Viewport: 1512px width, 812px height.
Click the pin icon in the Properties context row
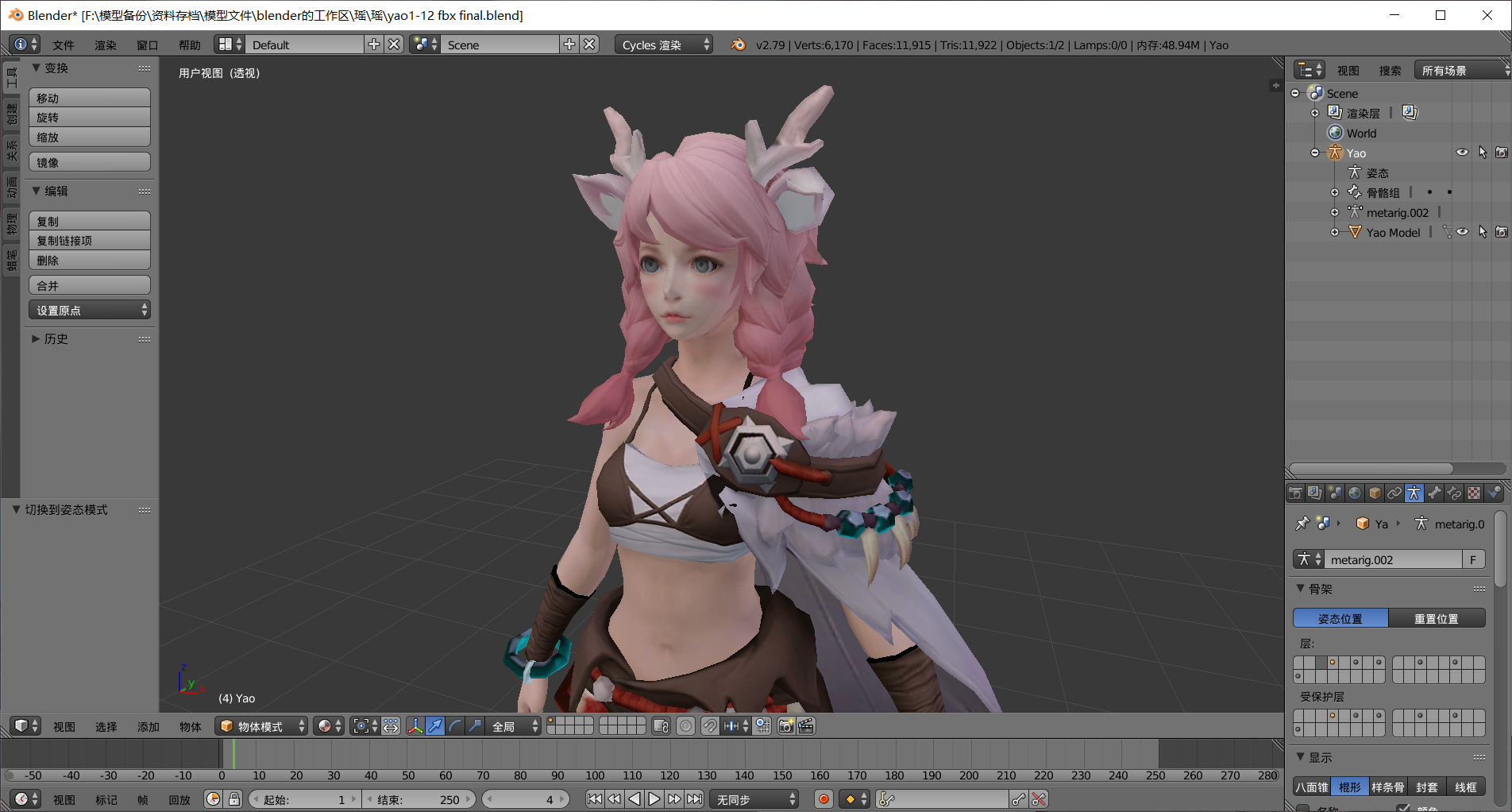click(x=1302, y=524)
